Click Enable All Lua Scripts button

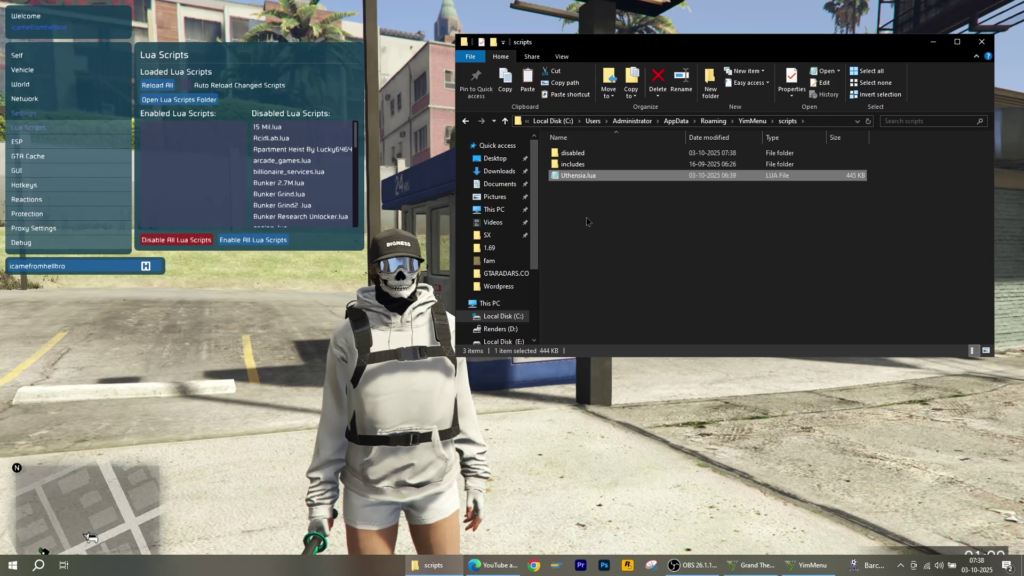click(253, 240)
